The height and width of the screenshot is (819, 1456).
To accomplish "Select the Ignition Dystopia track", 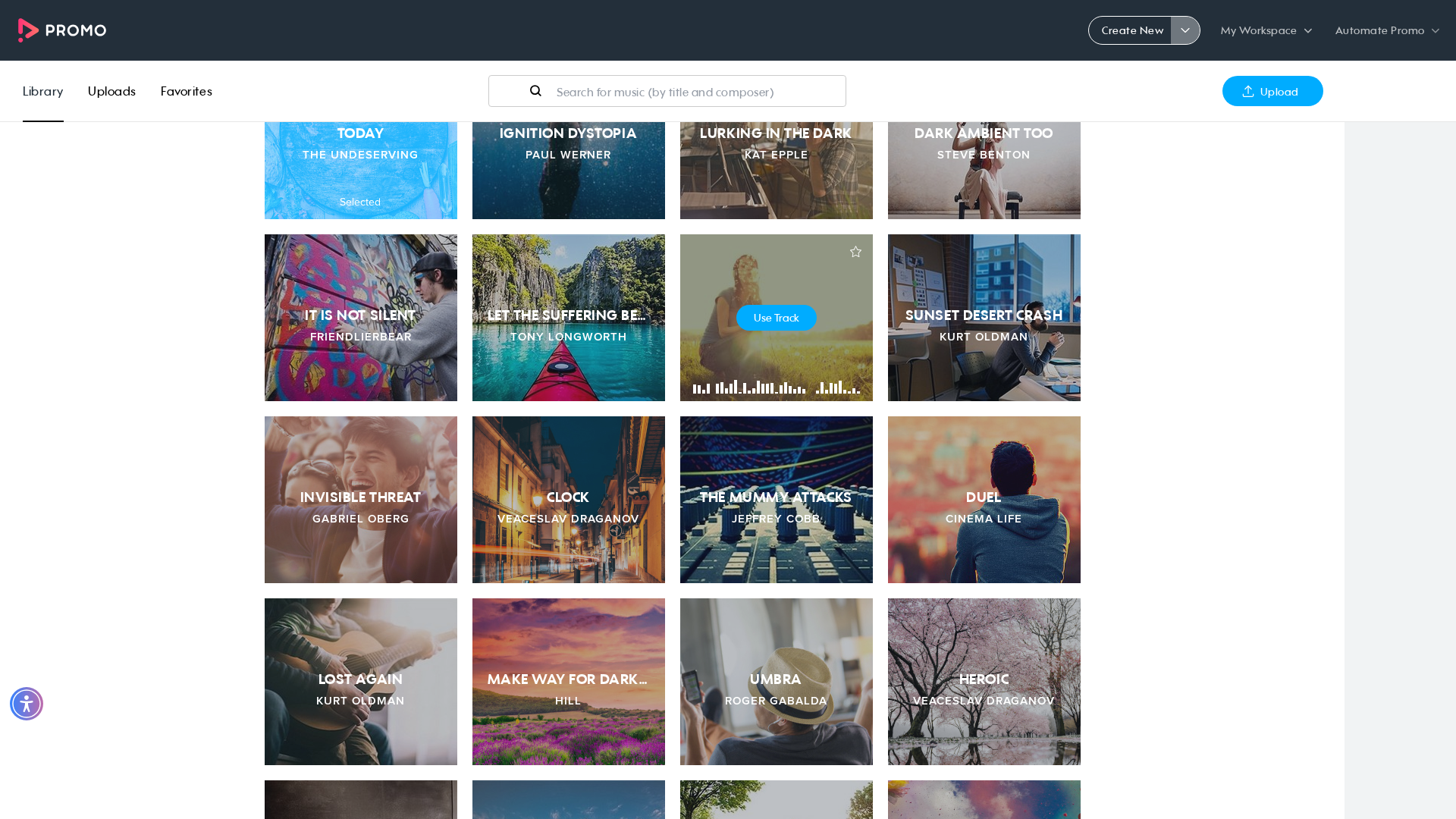I will click(569, 170).
